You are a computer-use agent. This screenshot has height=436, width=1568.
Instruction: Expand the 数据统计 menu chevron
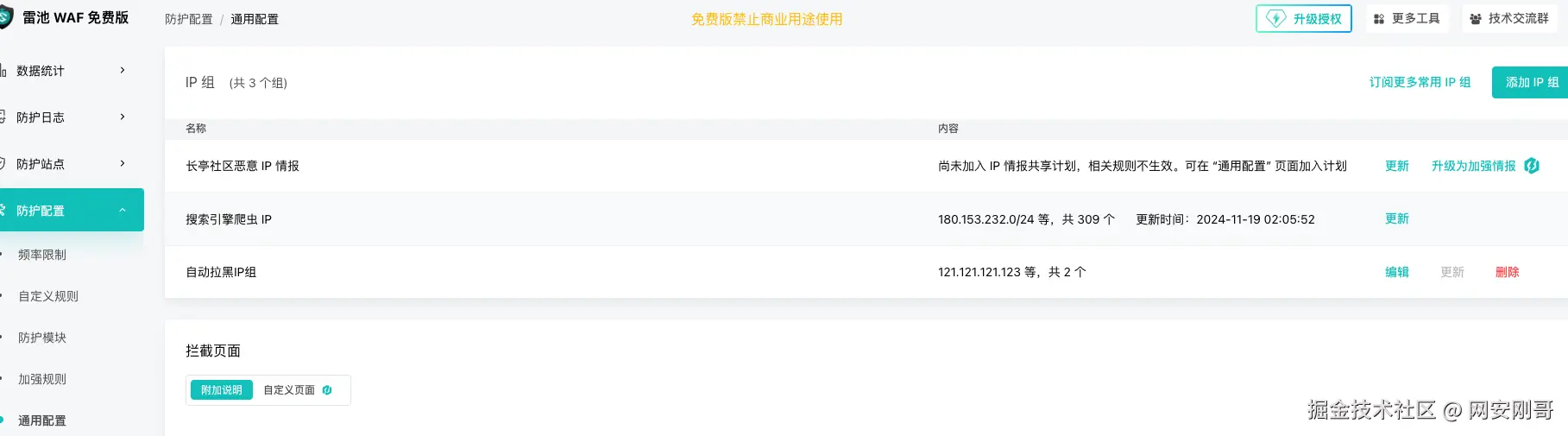(123, 70)
